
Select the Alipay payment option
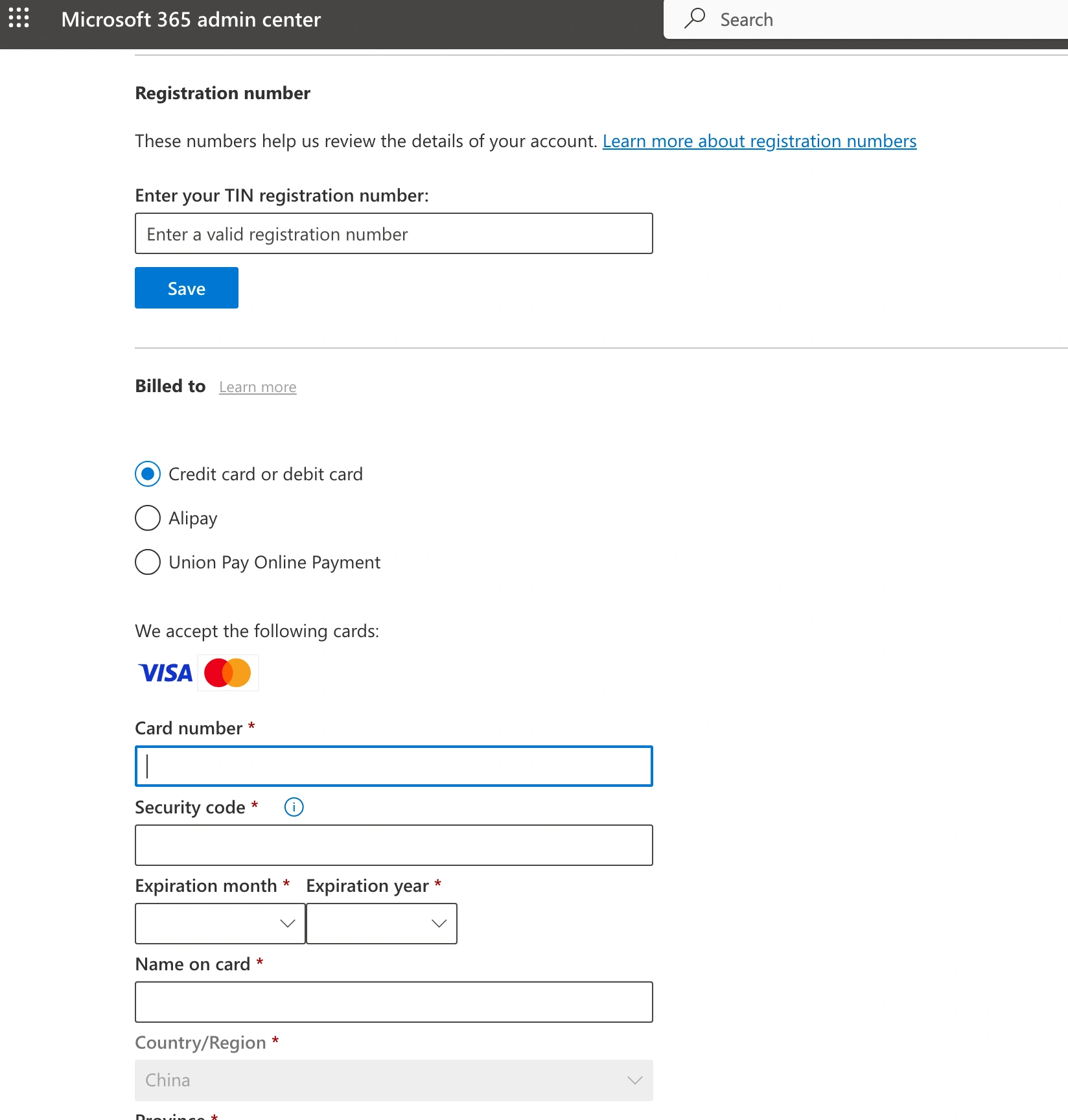coord(148,518)
